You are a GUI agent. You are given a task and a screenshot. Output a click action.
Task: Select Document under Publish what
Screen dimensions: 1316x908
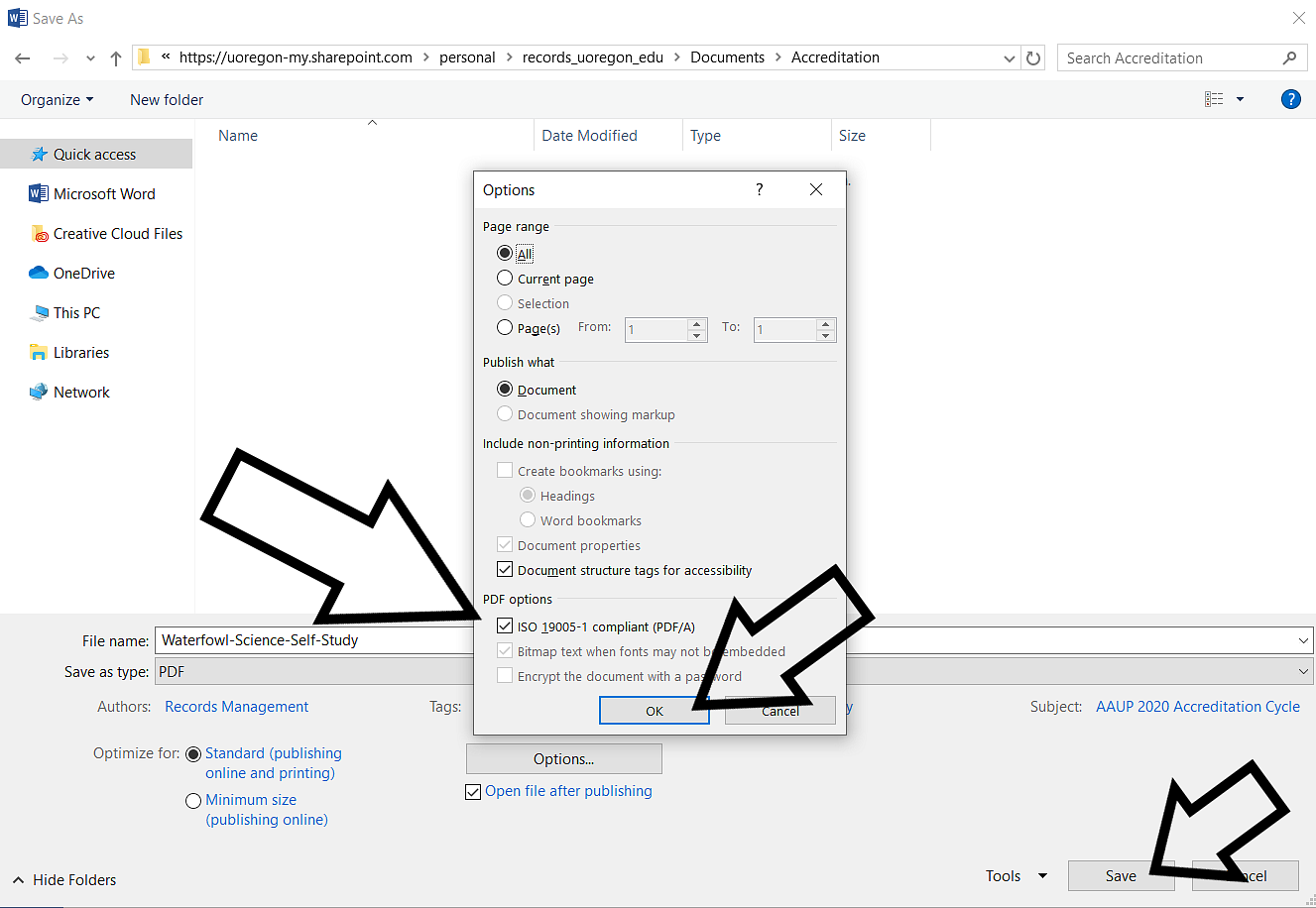[505, 389]
